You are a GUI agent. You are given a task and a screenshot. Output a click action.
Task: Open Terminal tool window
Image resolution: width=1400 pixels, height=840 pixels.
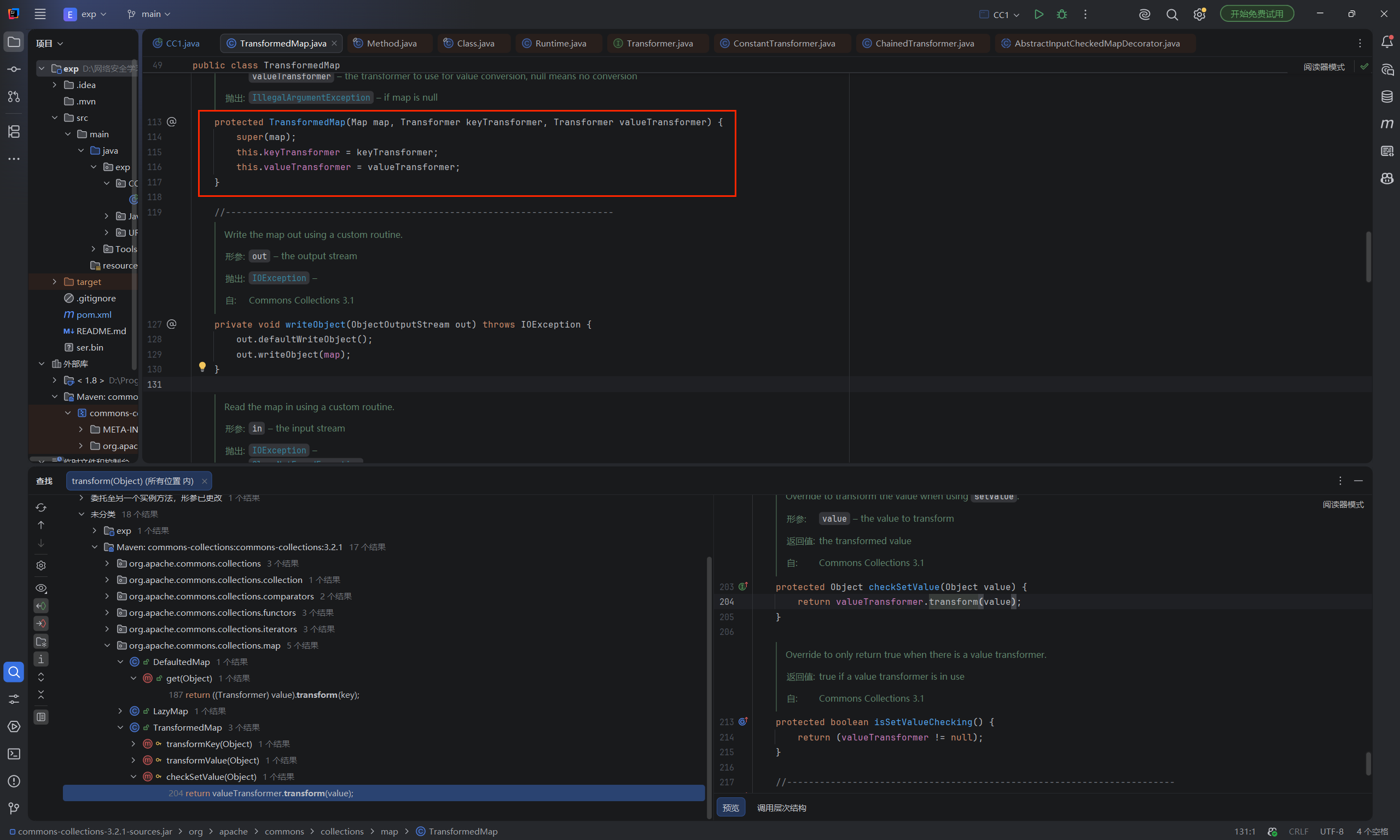pos(14,754)
